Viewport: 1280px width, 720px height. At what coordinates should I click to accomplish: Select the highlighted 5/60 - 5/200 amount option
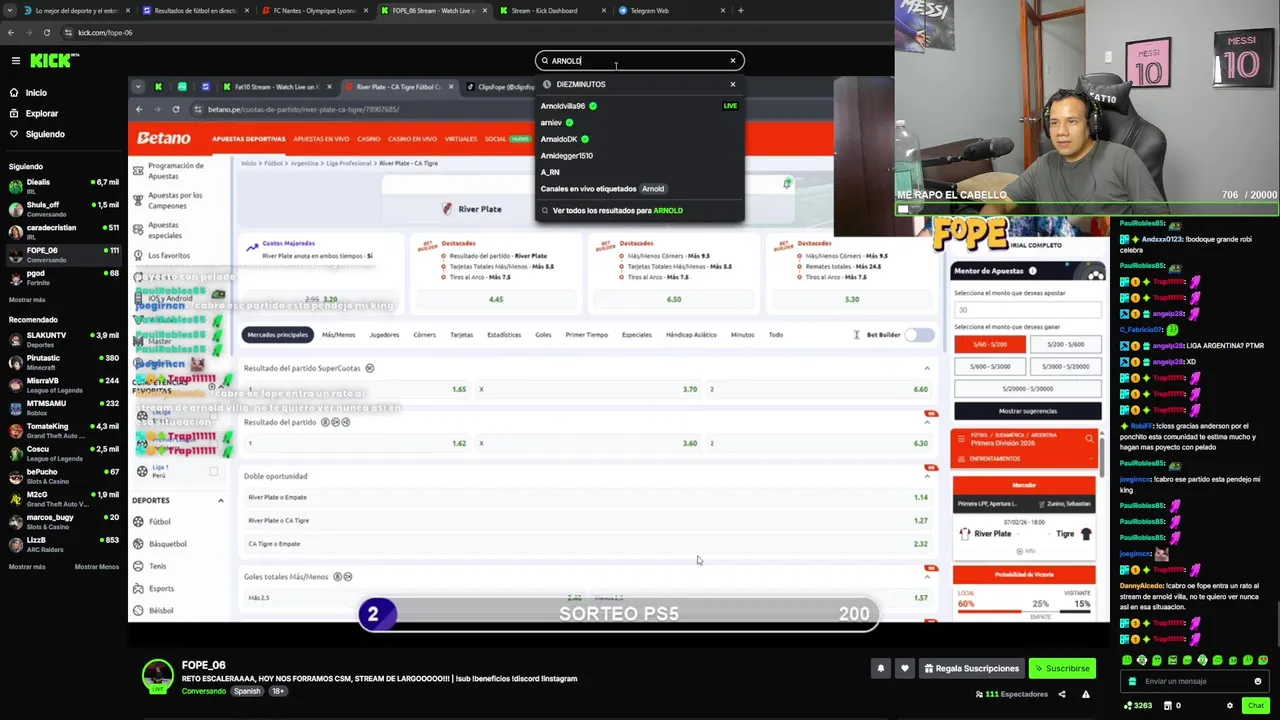point(990,344)
